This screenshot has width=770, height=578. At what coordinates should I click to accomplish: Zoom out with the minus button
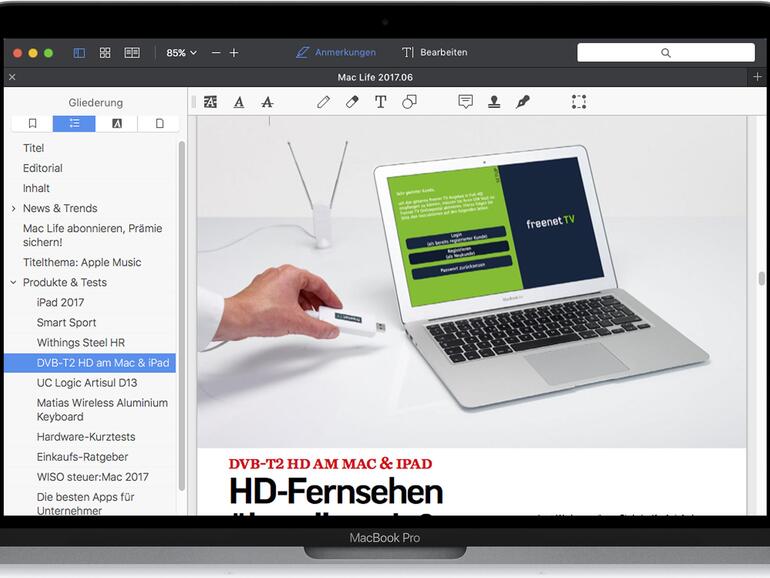pos(216,53)
